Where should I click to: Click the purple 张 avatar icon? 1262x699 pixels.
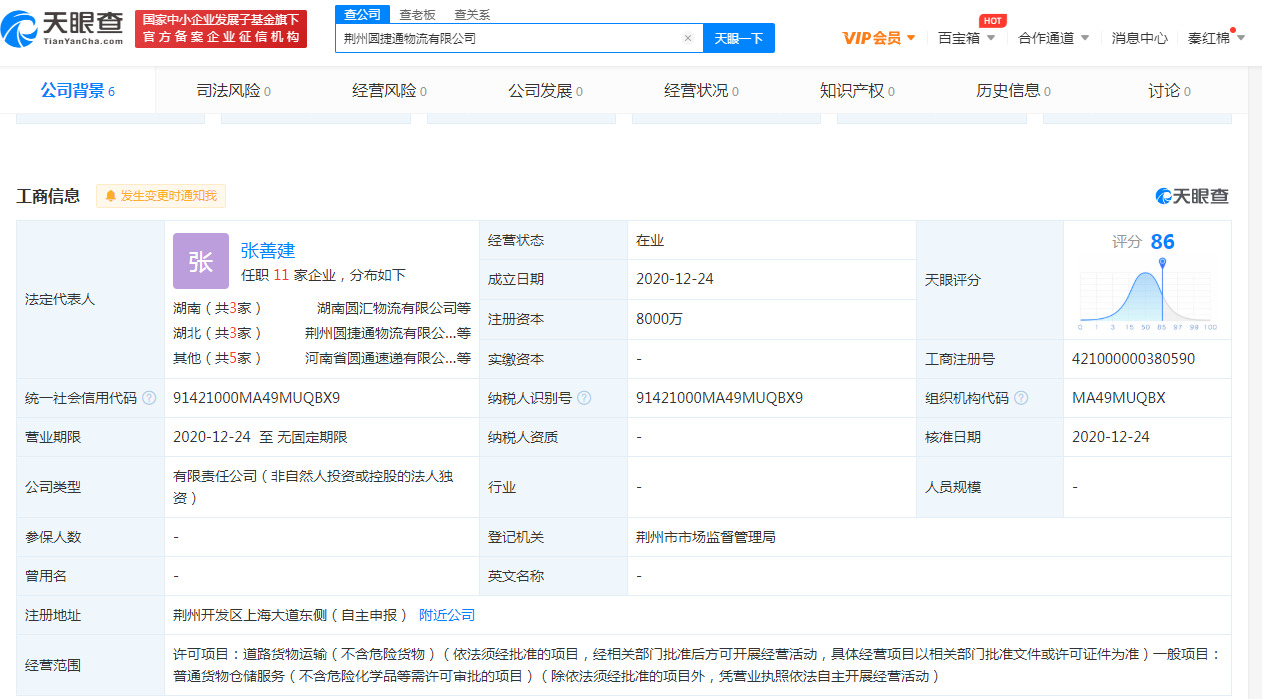[201, 261]
